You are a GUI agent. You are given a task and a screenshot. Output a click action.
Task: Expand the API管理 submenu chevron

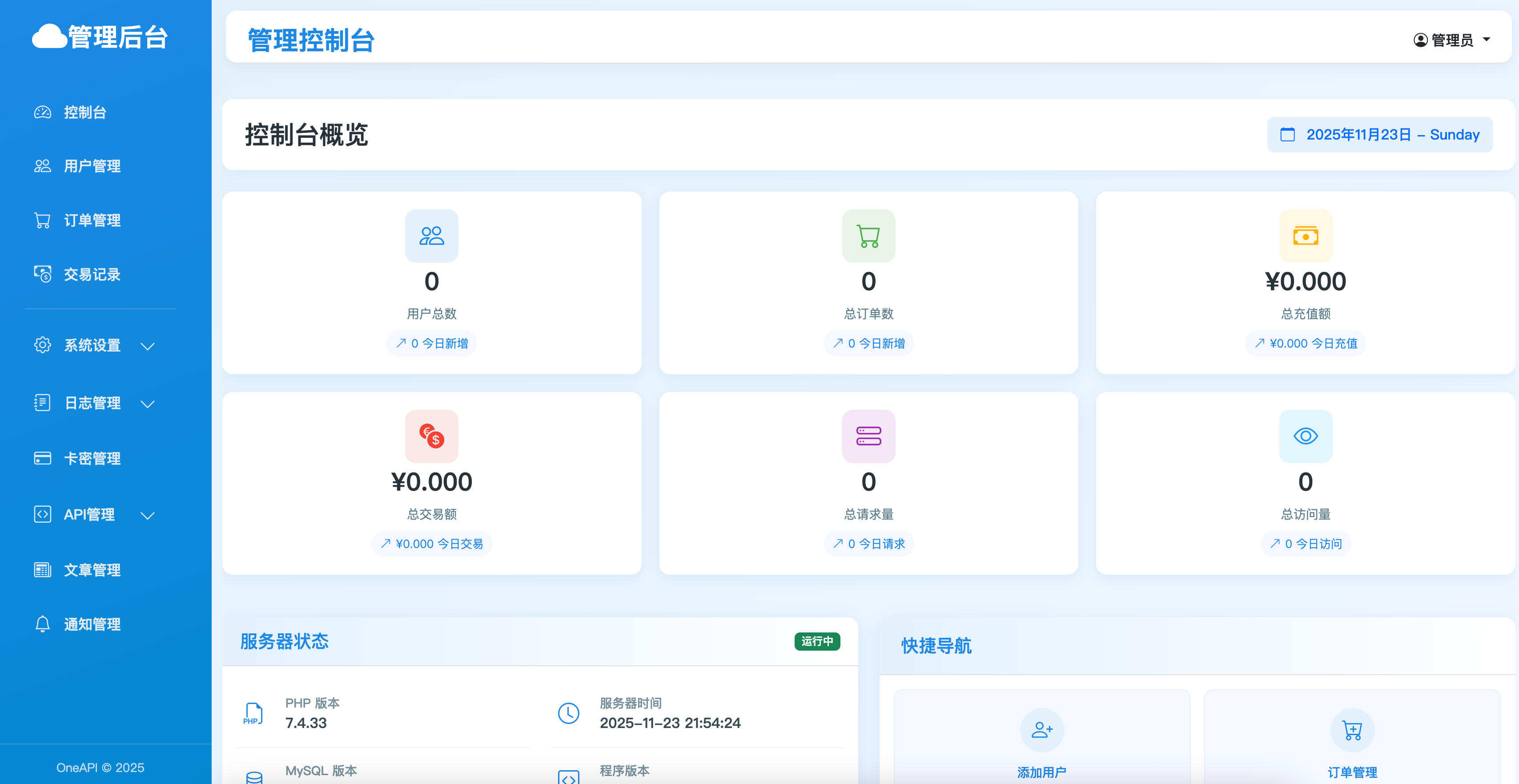148,516
